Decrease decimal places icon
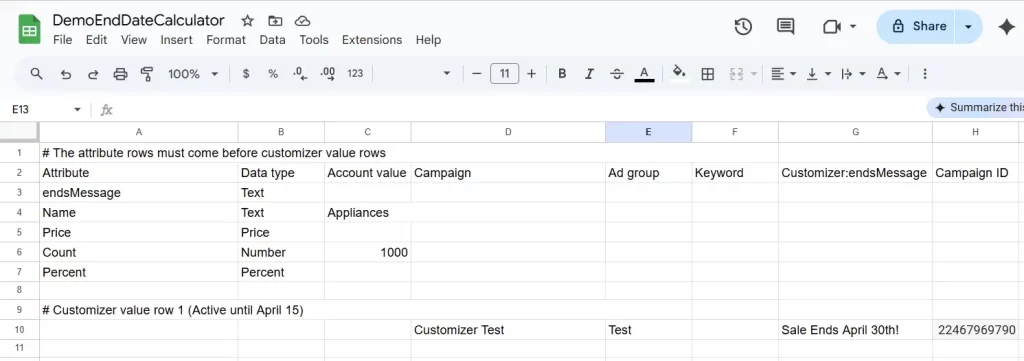 300,74
